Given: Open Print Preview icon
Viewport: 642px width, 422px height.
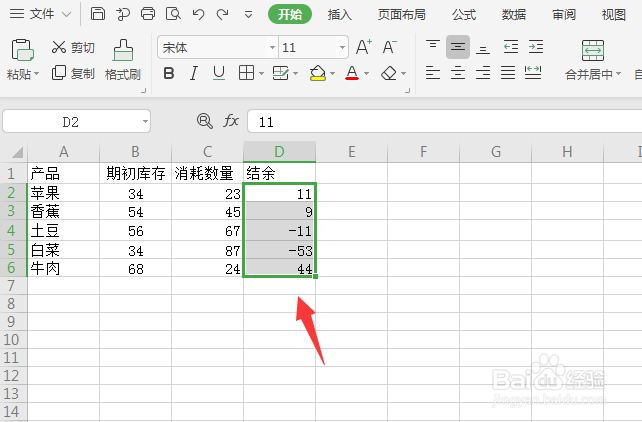Looking at the screenshot, I should pos(173,14).
